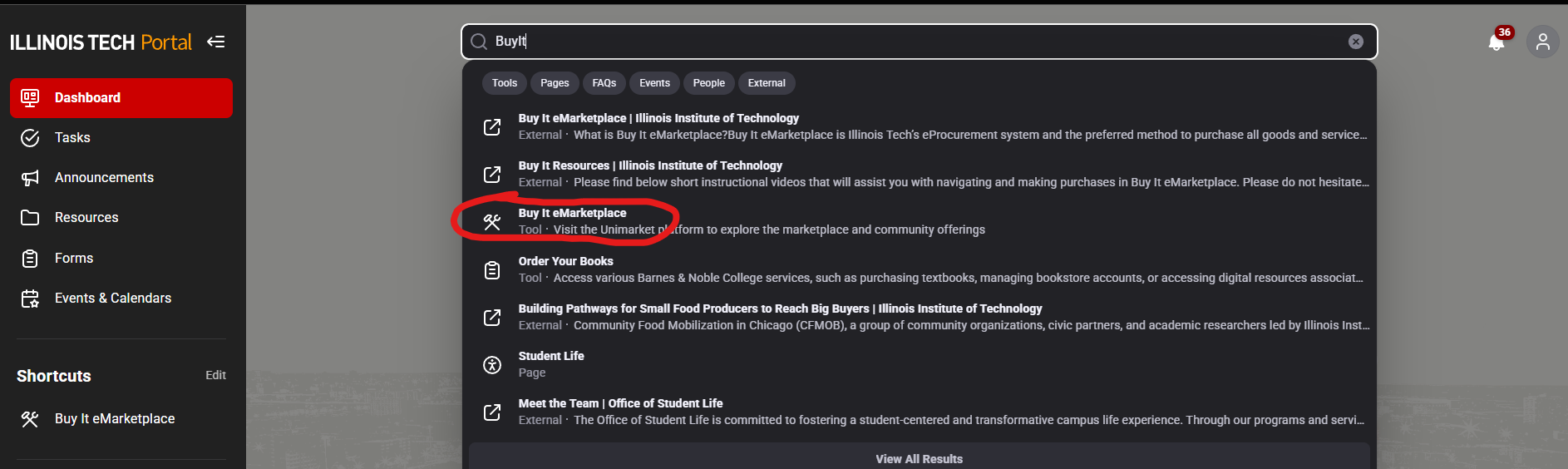This screenshot has height=469, width=1568.
Task: Go to Tasks in sidebar
Action: click(121, 138)
